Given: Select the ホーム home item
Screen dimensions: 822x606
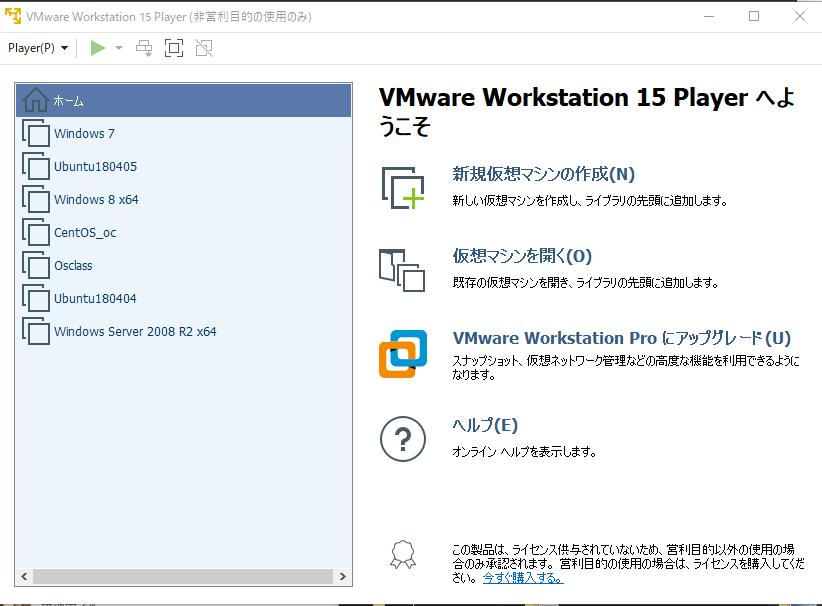Looking at the screenshot, I should pos(183,100).
